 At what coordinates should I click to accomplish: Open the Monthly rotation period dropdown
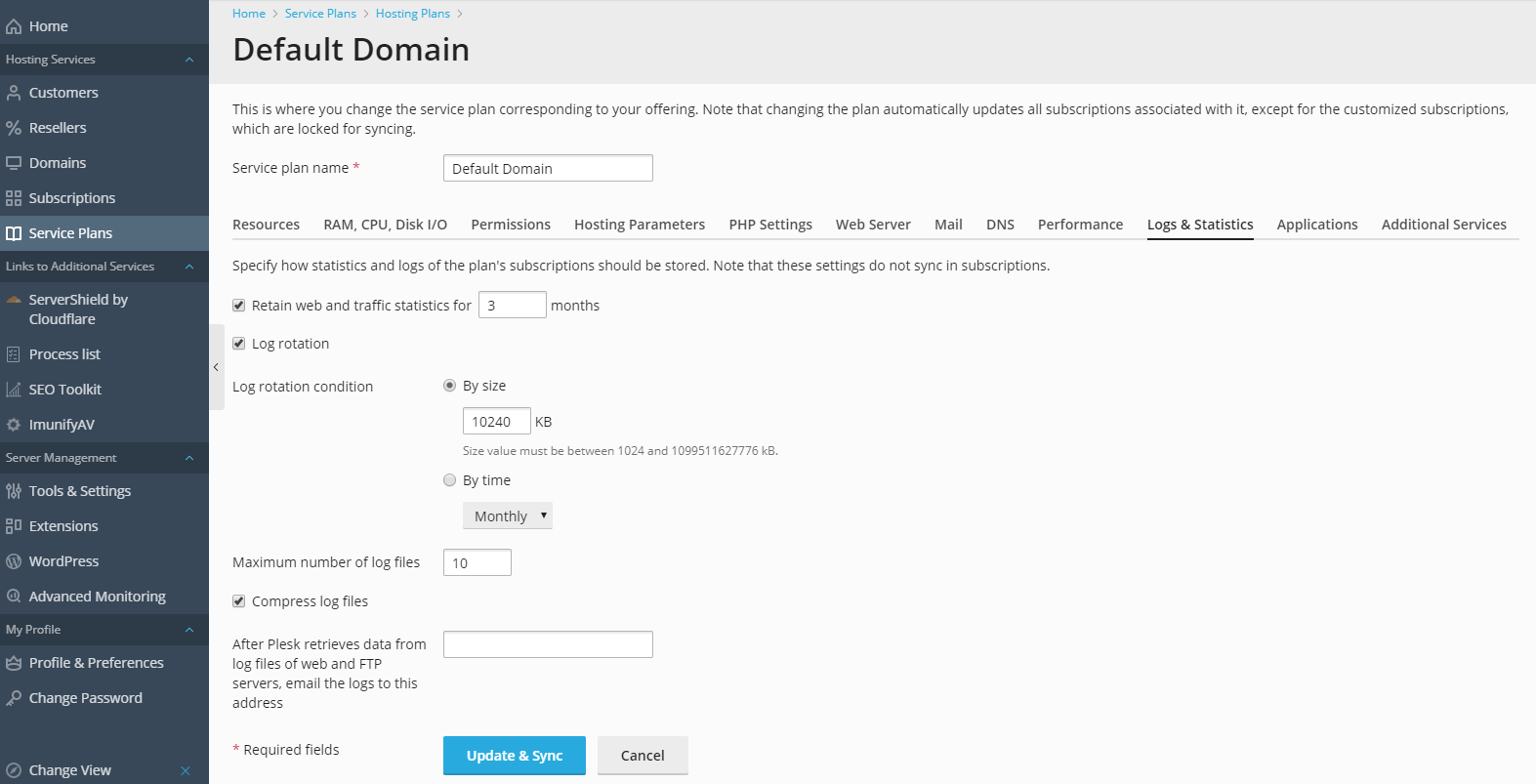coord(508,516)
